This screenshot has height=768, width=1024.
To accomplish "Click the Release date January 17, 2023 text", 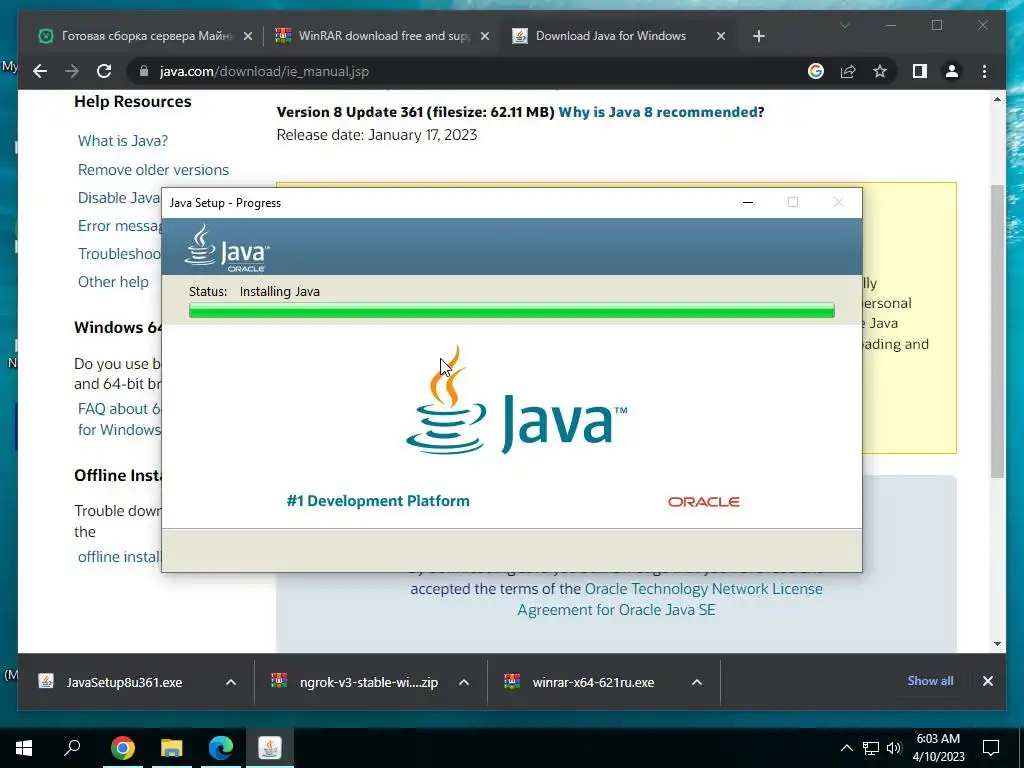I will click(377, 135).
